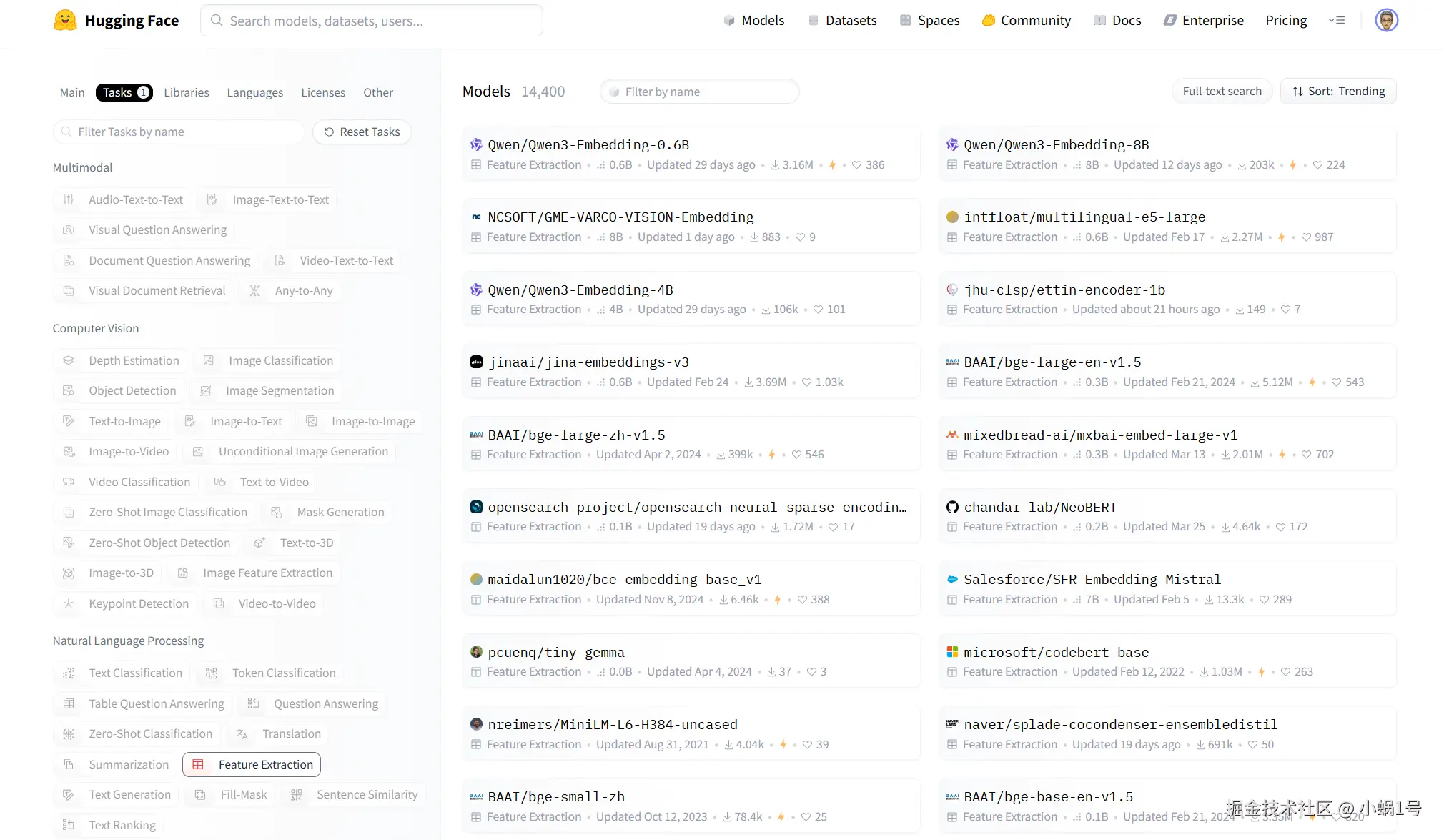Open the Licenses filter tab

(323, 92)
